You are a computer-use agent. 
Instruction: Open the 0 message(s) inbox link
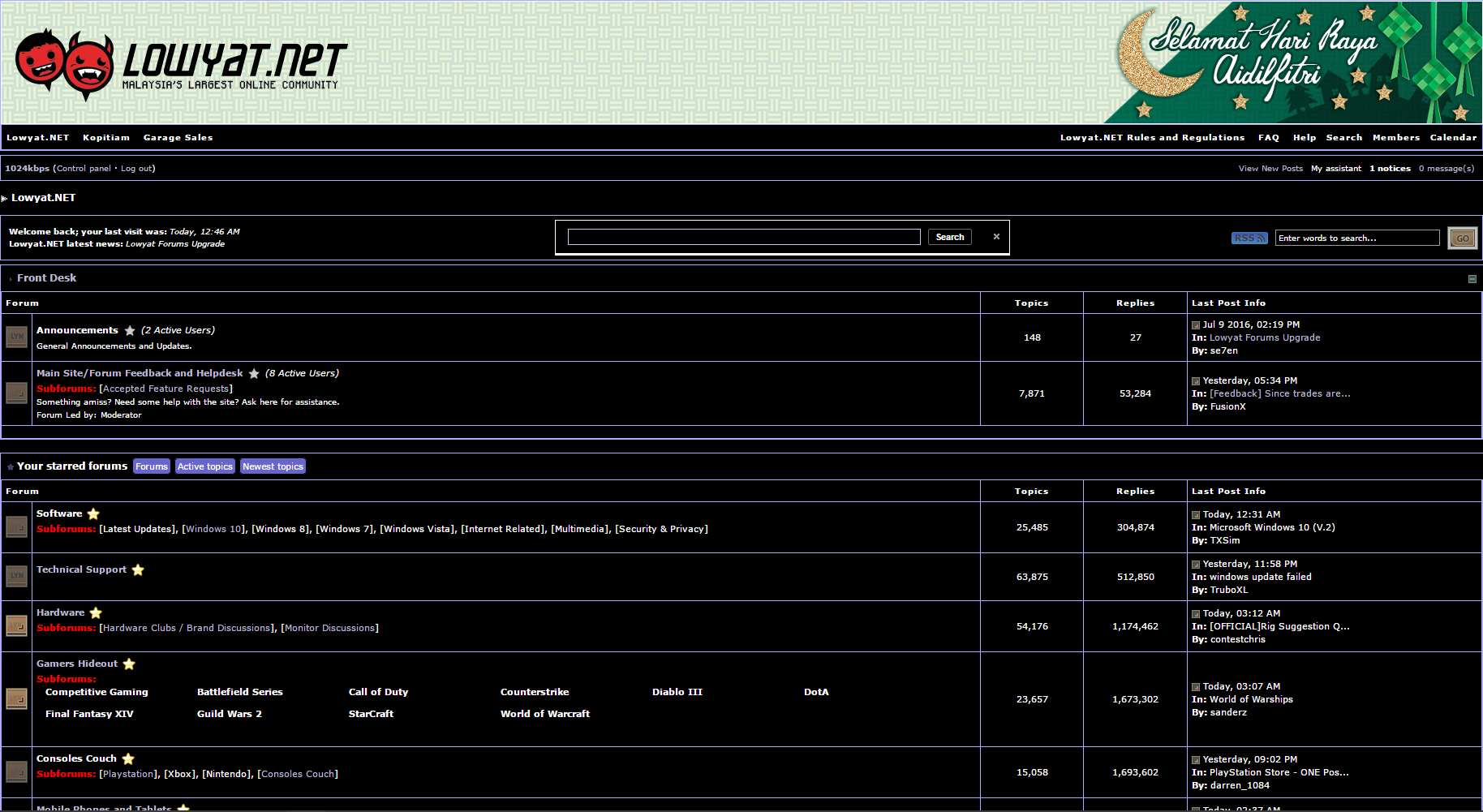tap(1446, 169)
